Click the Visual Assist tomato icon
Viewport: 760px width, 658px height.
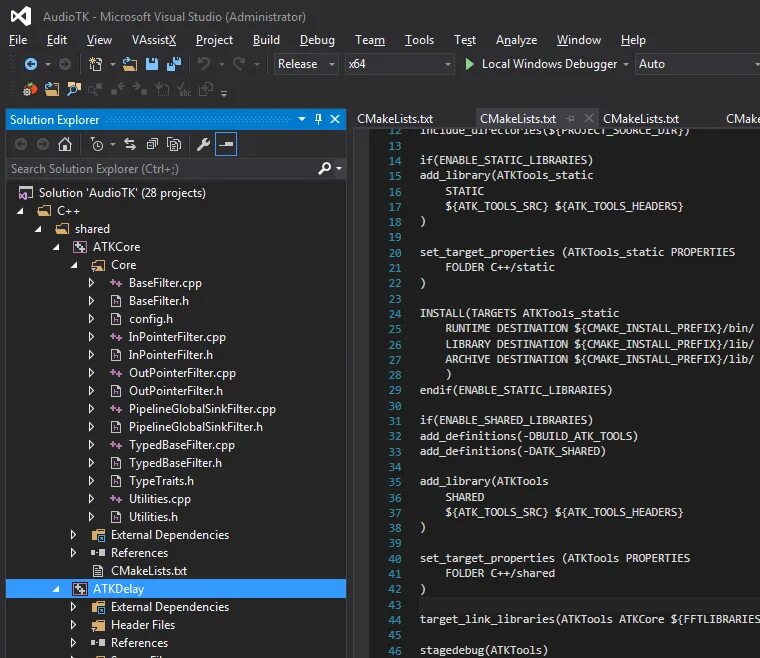click(30, 90)
